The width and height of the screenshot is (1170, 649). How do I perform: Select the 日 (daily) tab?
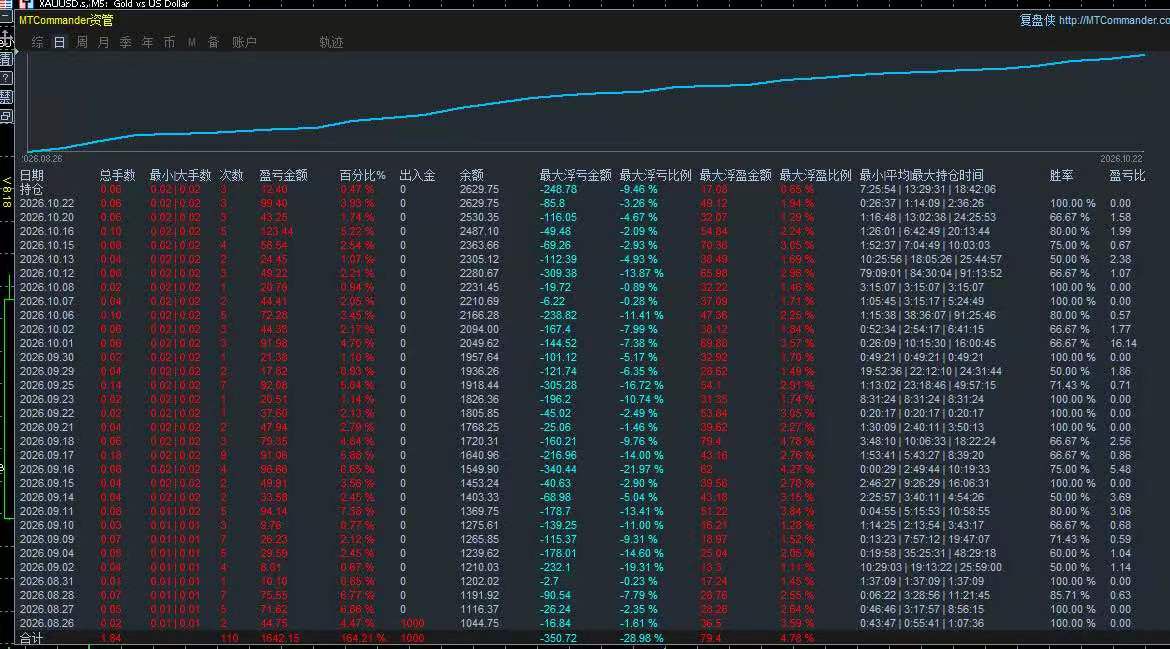click(x=59, y=43)
